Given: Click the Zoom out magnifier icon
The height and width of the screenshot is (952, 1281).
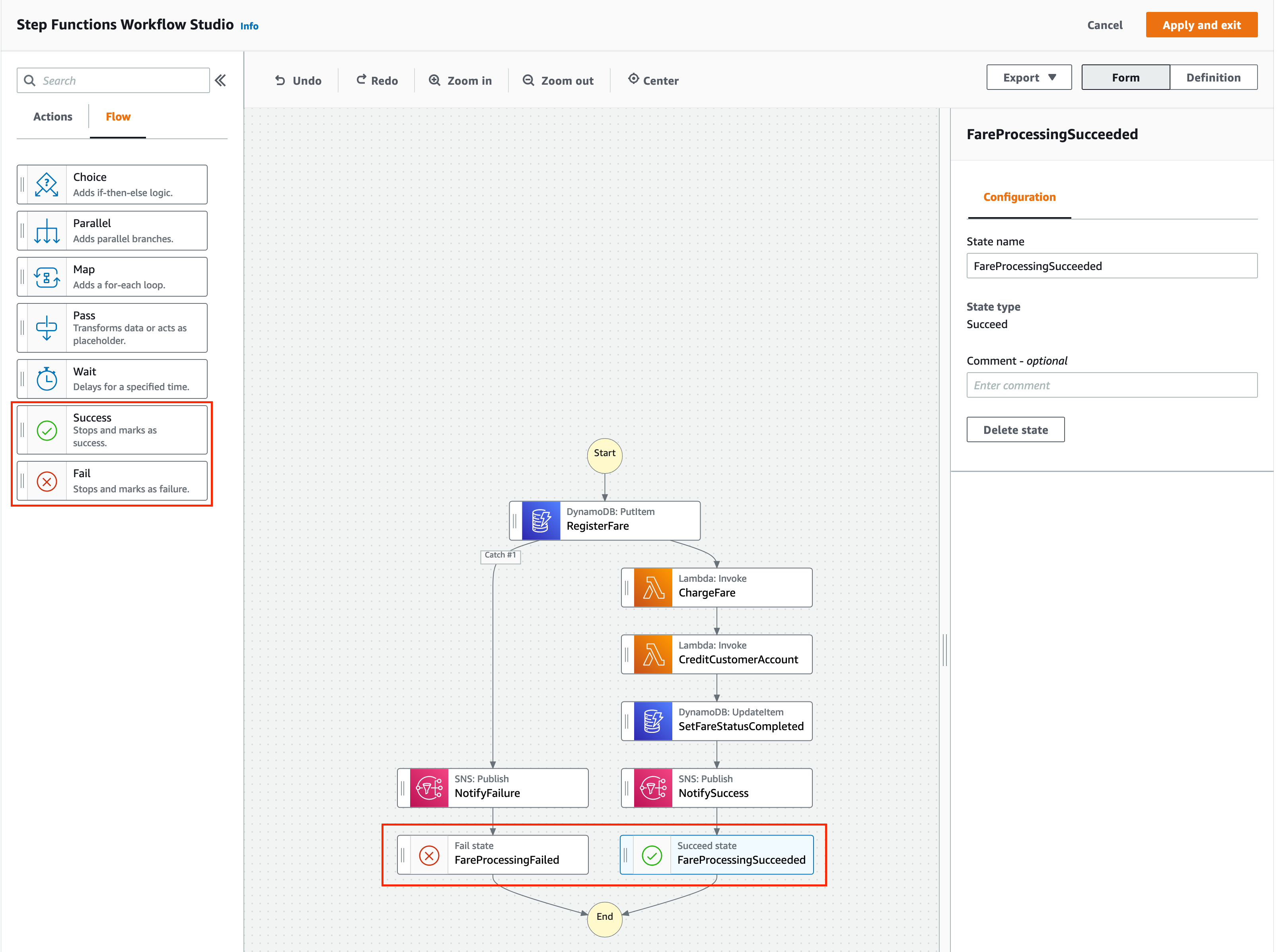Looking at the screenshot, I should (x=528, y=80).
